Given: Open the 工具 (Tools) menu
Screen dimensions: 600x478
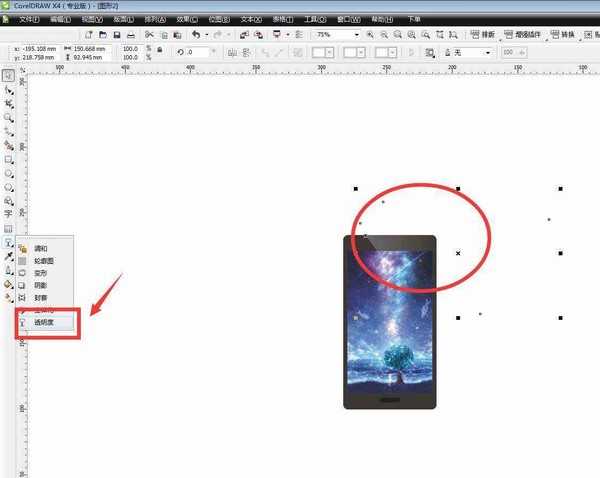Looking at the screenshot, I should pyautogui.click(x=315, y=19).
